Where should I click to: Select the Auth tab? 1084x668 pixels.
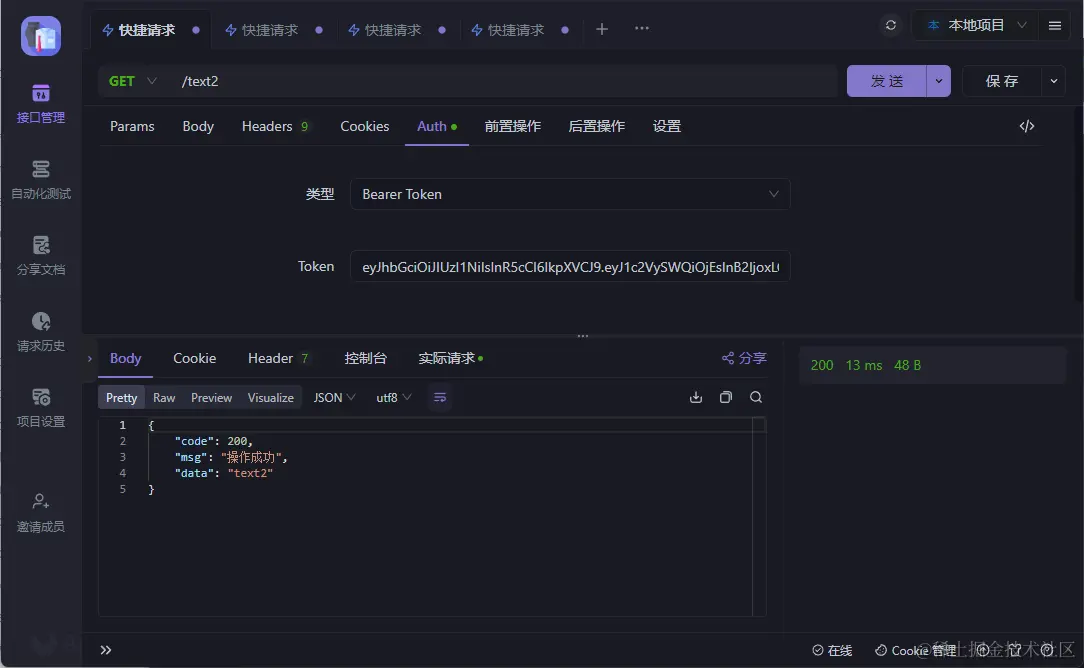tap(436, 126)
